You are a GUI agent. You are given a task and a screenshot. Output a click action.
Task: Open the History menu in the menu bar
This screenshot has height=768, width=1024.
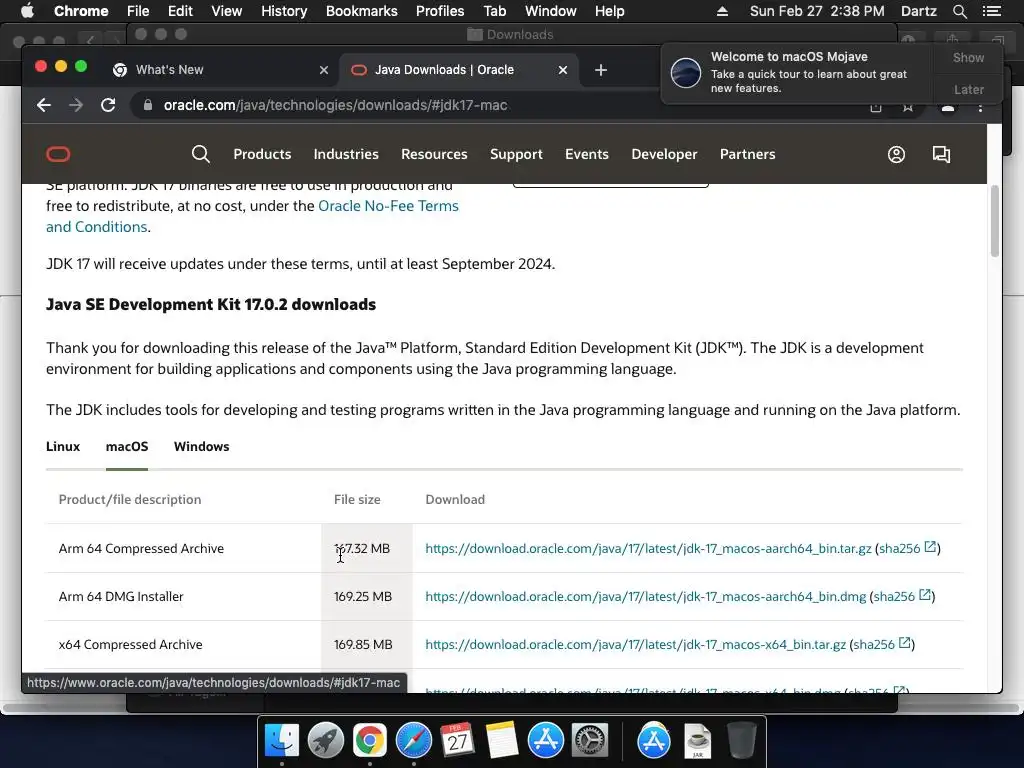[284, 11]
